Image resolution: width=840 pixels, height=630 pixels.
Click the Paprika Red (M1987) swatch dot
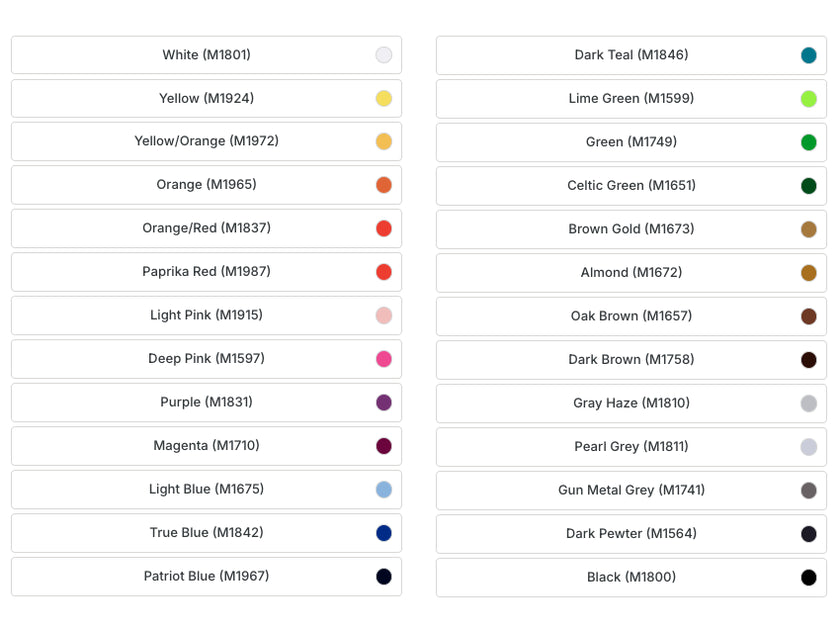pos(383,272)
